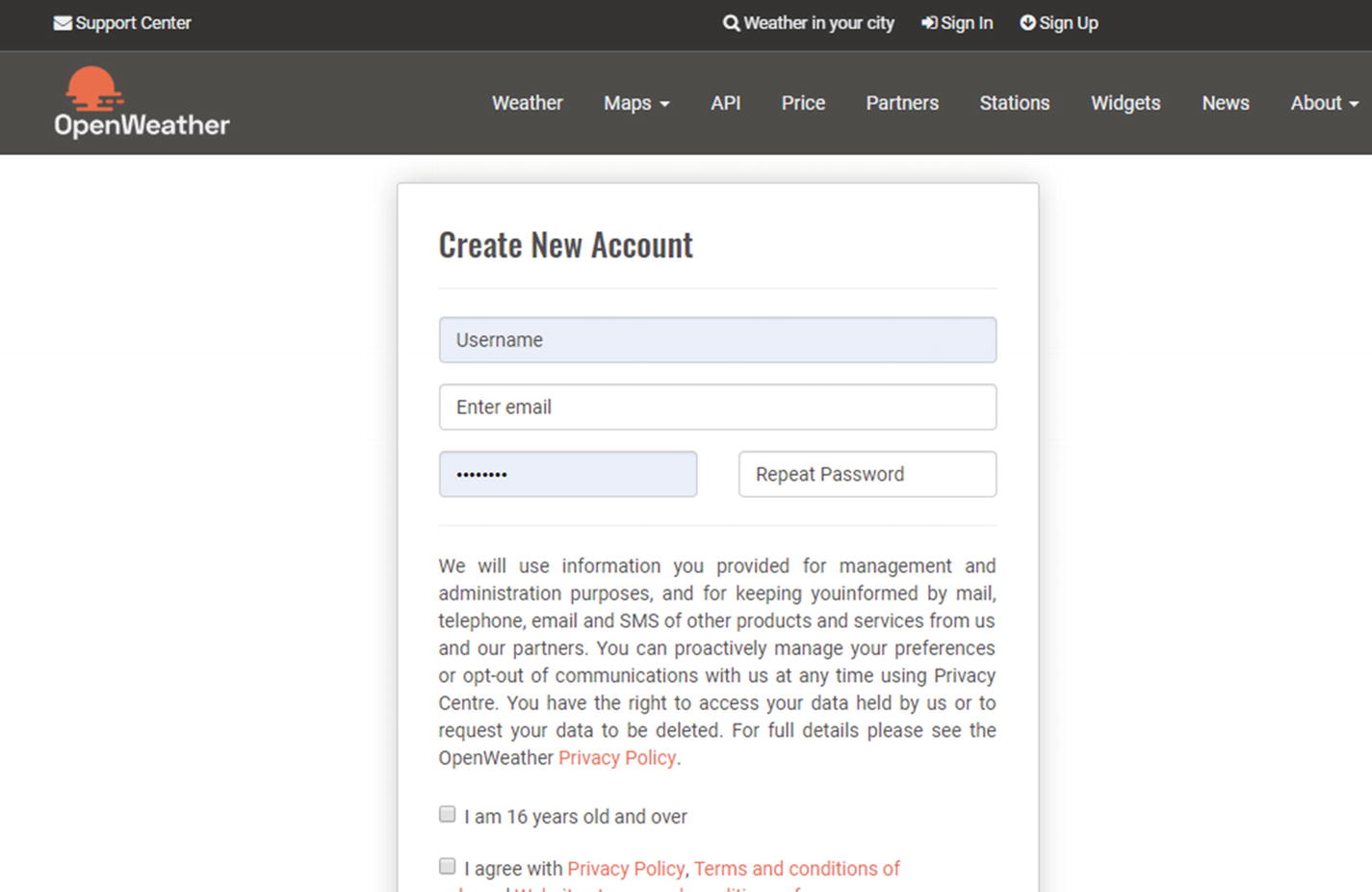Focus the Enter email field
The image size is (1372, 892).
pyautogui.click(x=717, y=407)
